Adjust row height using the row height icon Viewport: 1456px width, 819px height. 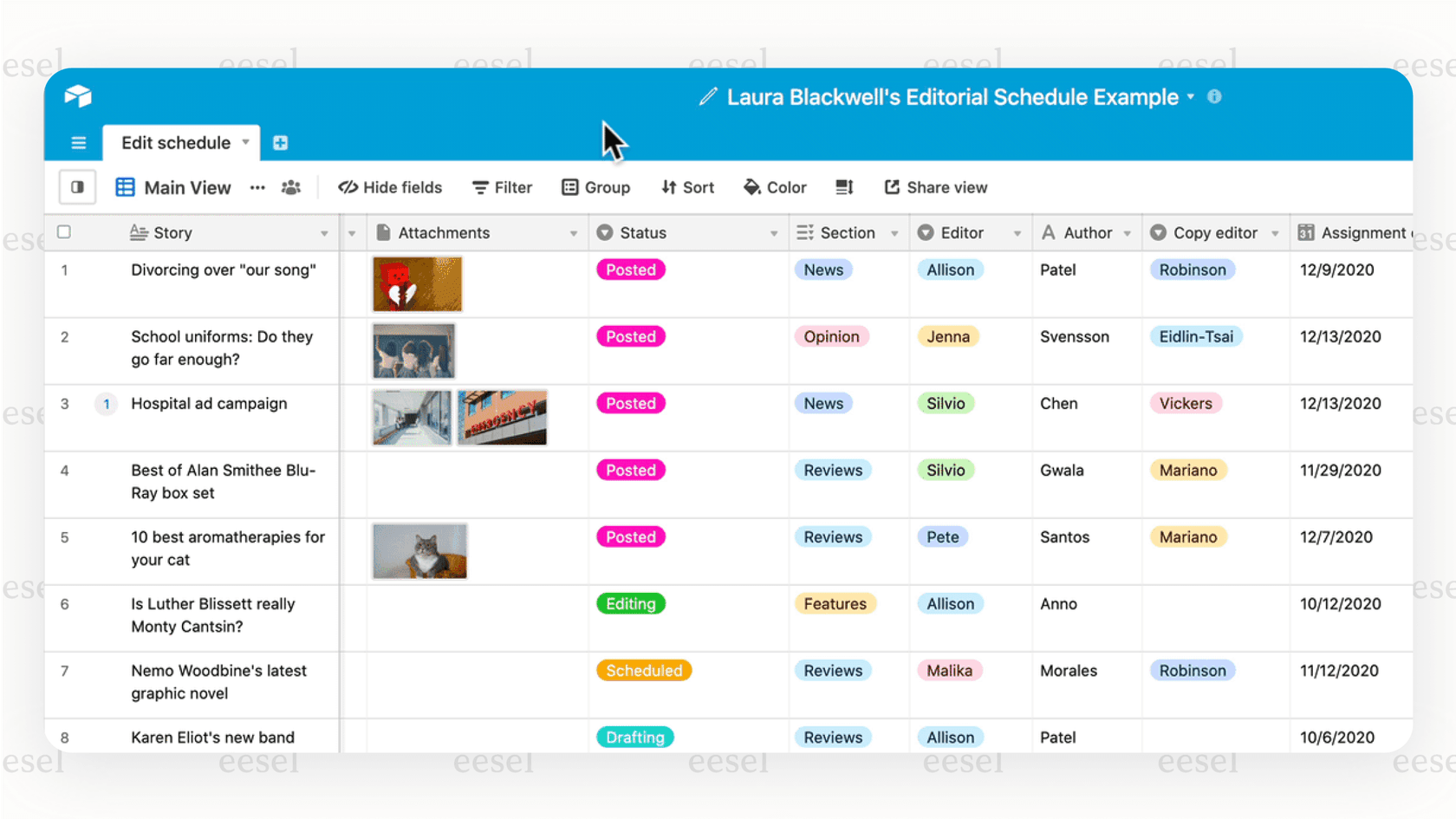[x=844, y=187]
